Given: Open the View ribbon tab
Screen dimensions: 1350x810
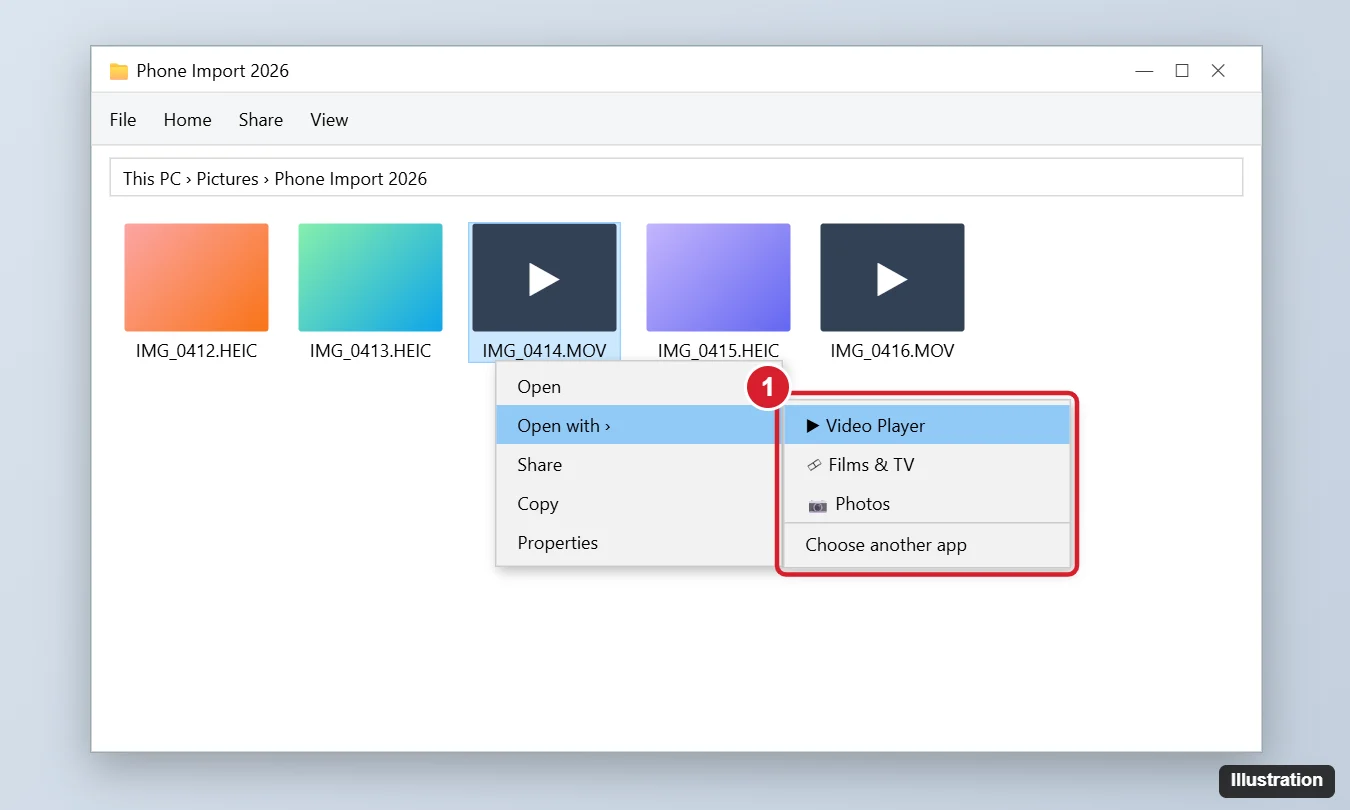Looking at the screenshot, I should click(x=329, y=120).
